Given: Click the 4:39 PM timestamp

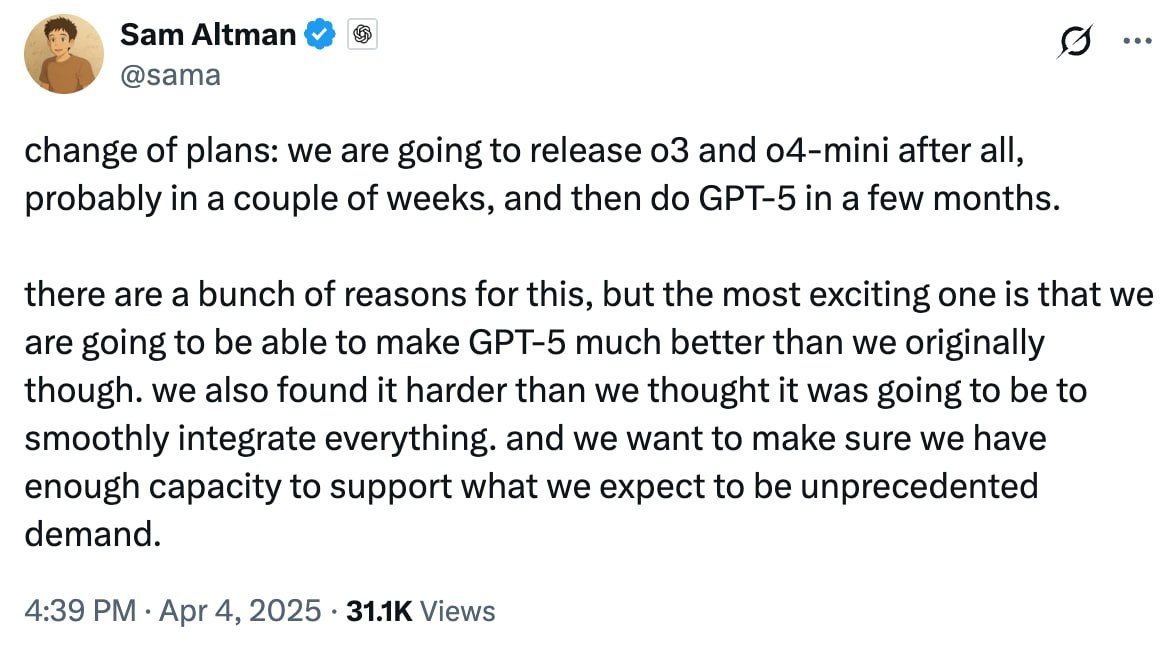Looking at the screenshot, I should coord(80,611).
